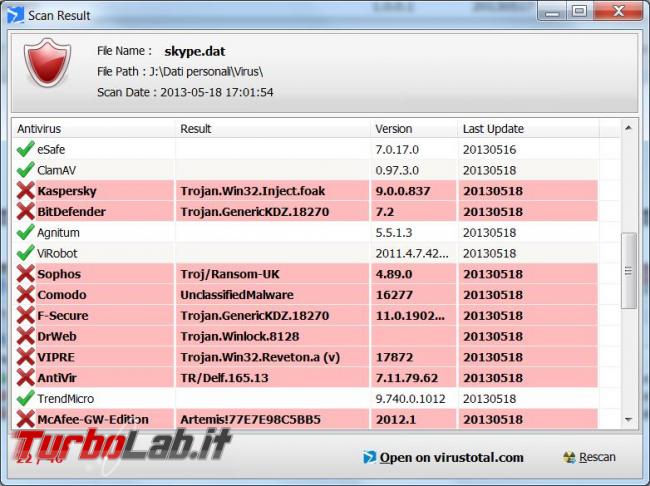650x486 pixels.
Task: Click the file path J:\Dati personal\Virus\
Action: pyautogui.click(x=206, y=72)
